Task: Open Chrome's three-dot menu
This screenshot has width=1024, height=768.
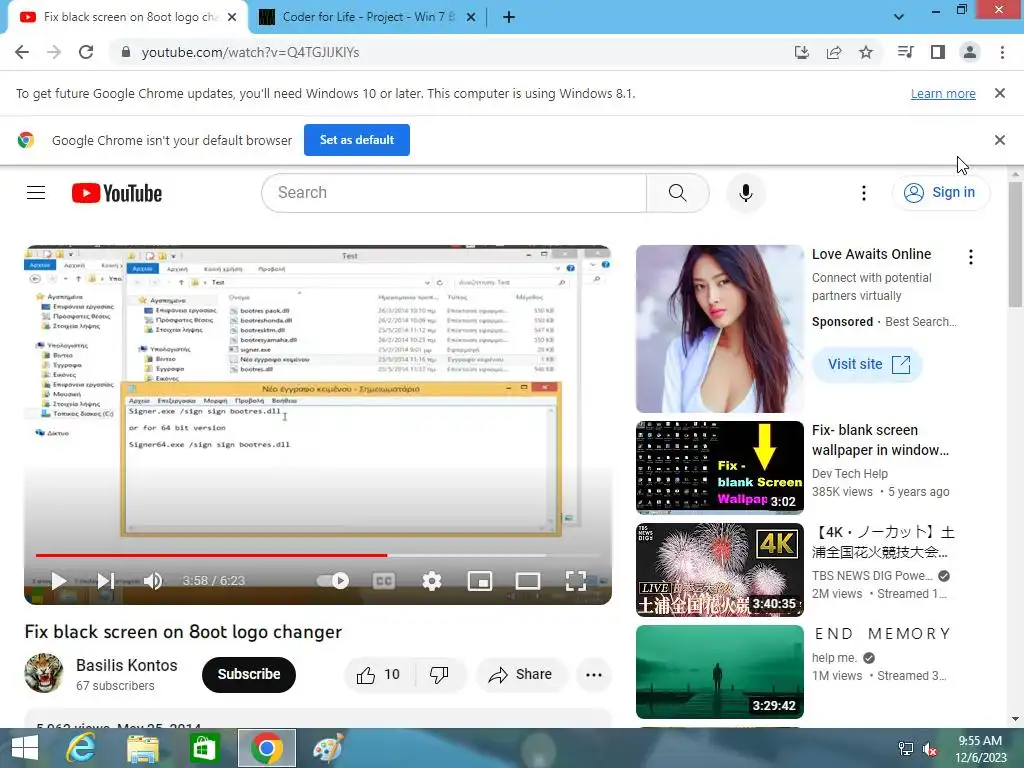Action: (1002, 52)
